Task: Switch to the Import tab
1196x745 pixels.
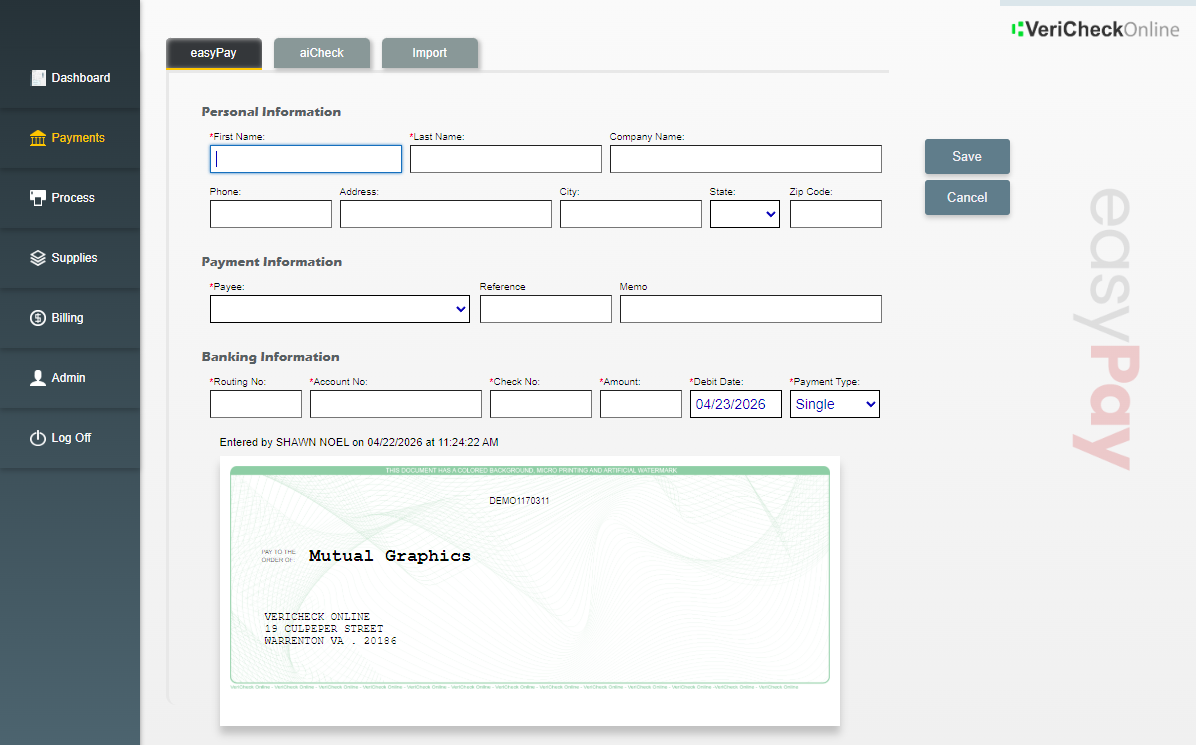Action: click(429, 53)
